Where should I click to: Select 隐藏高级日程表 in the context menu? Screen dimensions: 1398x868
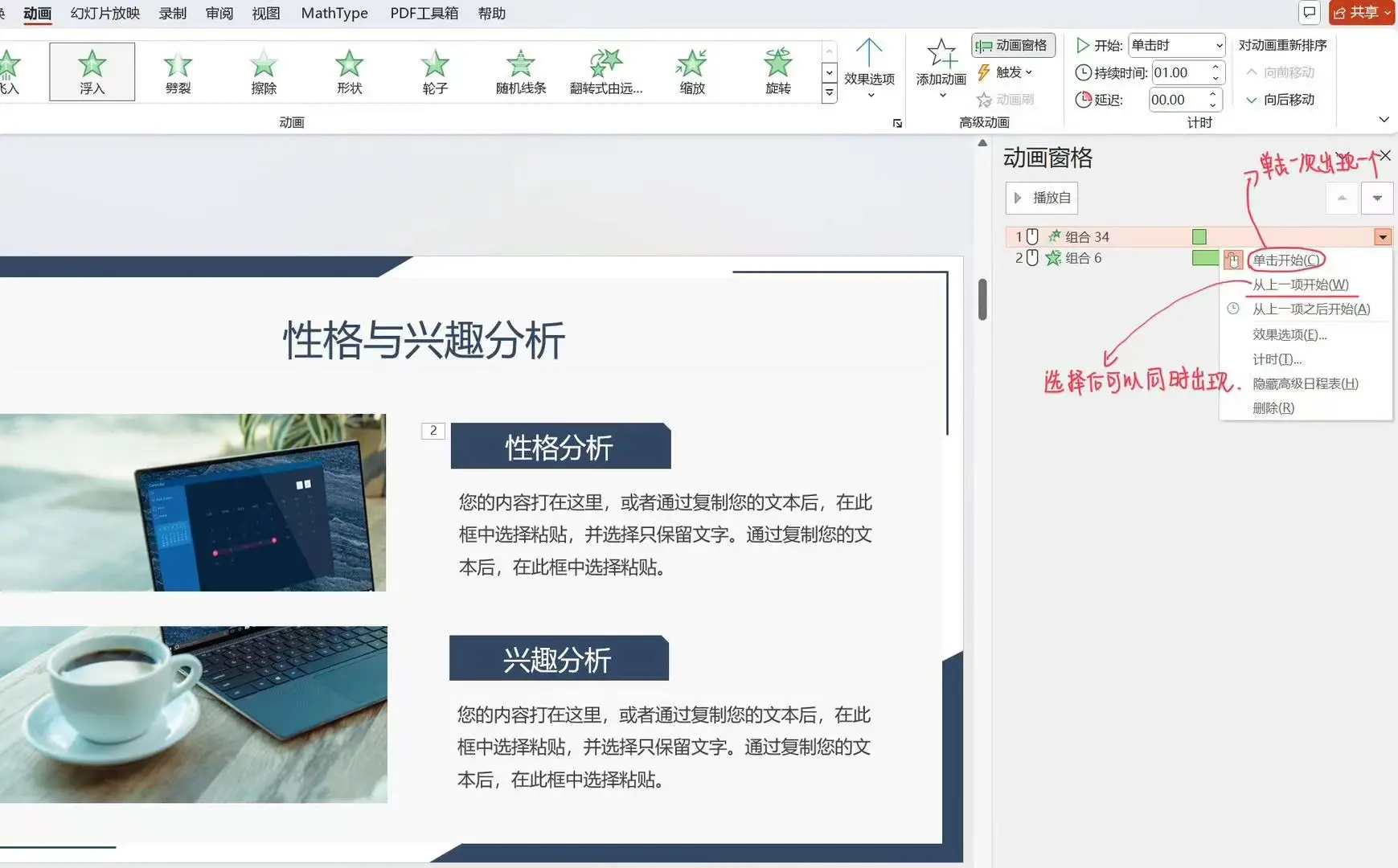1304,383
